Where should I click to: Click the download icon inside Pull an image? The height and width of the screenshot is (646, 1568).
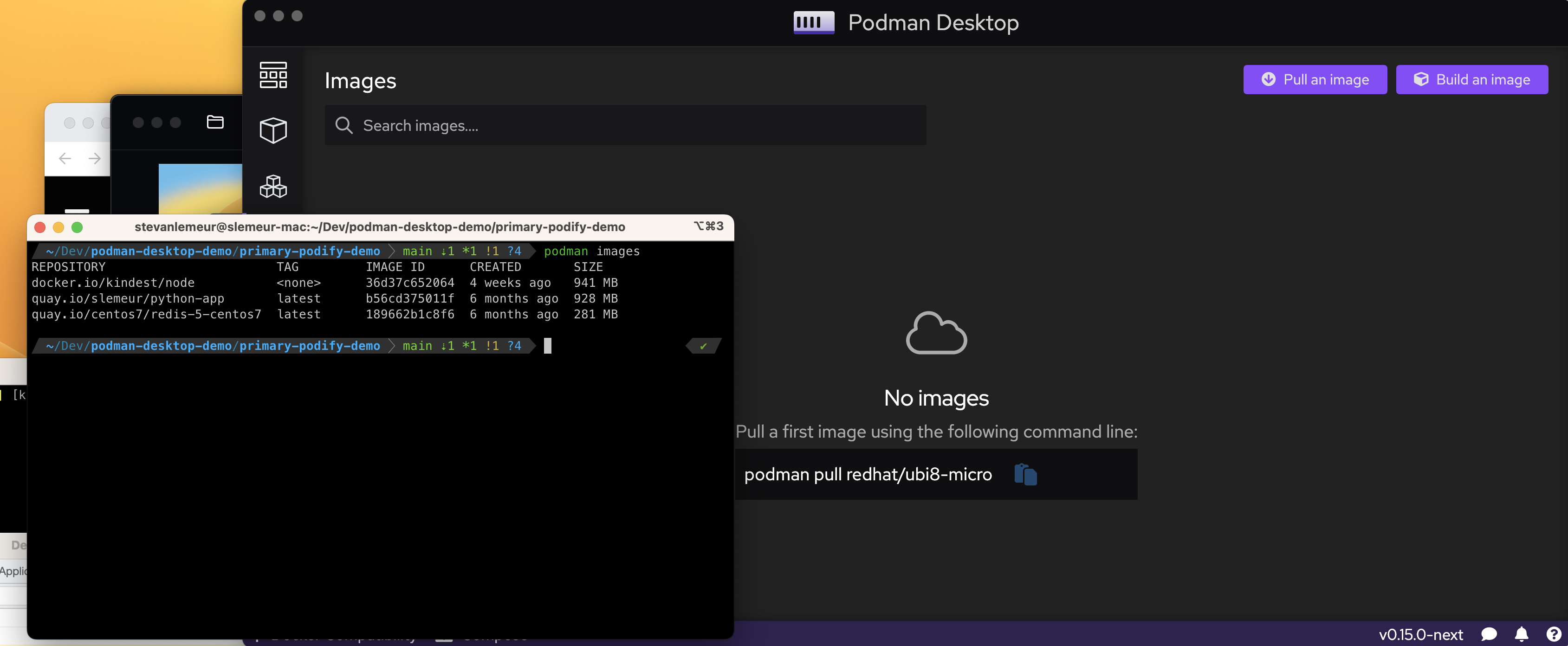(x=1269, y=79)
